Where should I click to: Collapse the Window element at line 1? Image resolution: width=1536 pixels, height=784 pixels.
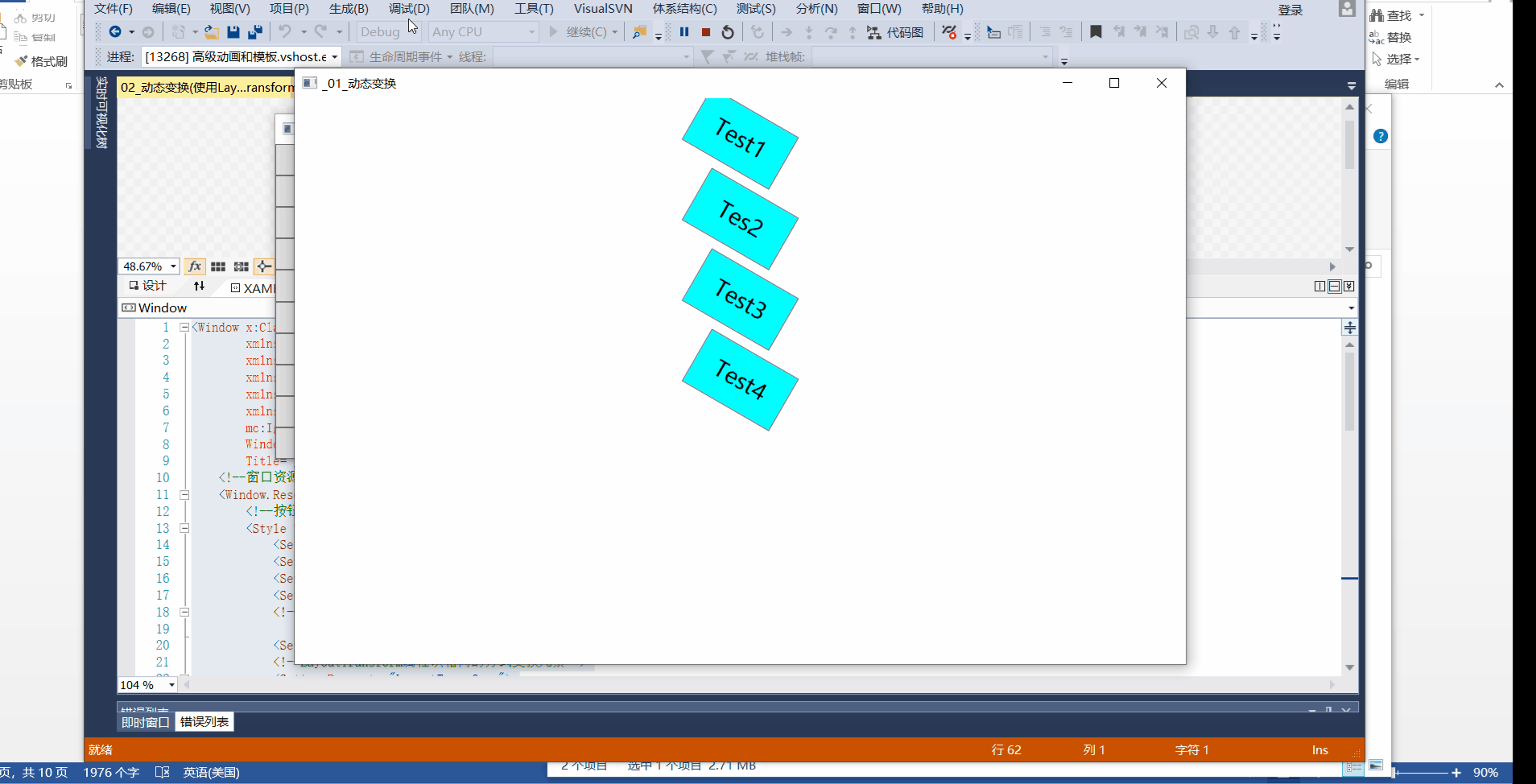(x=184, y=328)
